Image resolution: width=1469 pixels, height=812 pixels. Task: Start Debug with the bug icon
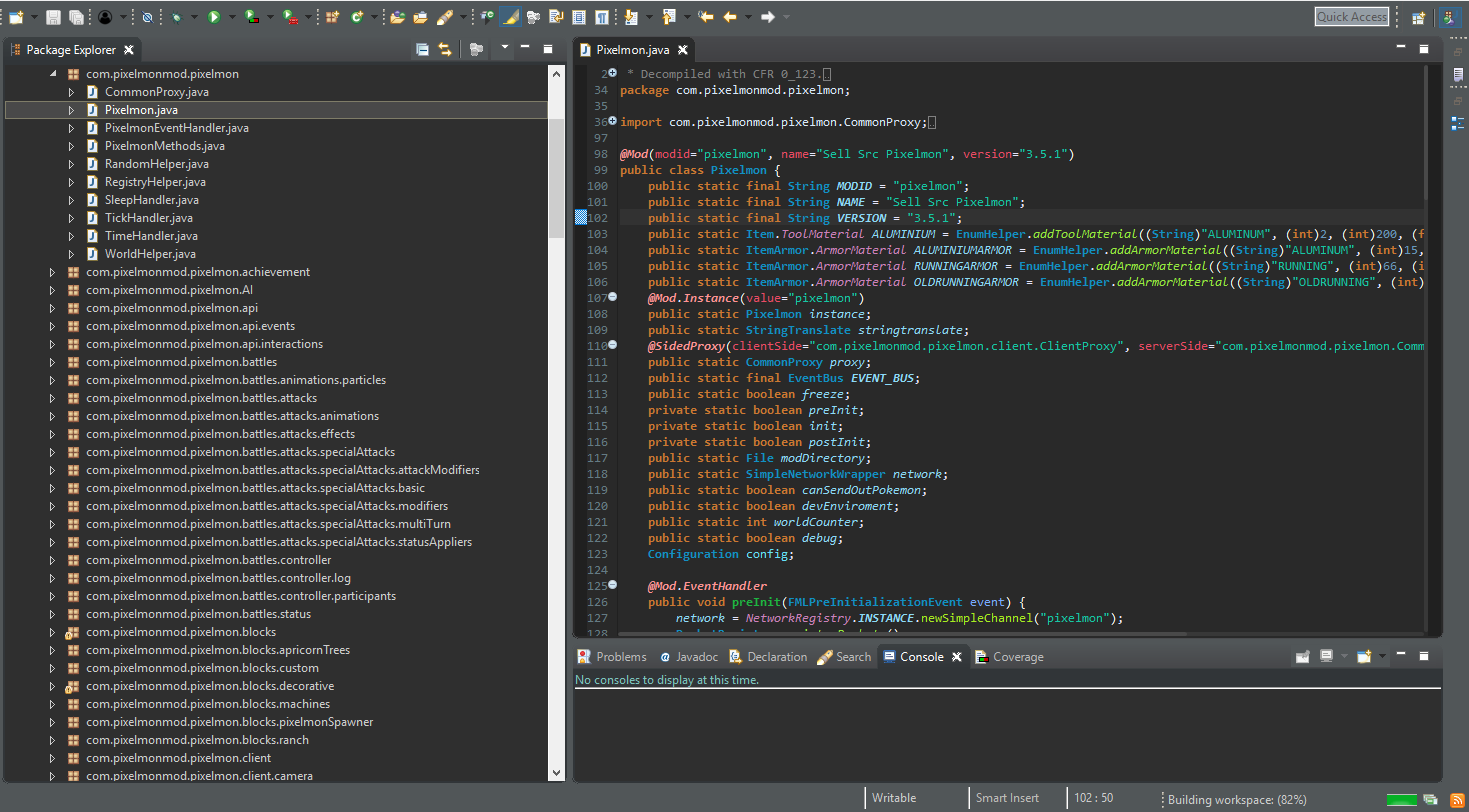[x=176, y=17]
